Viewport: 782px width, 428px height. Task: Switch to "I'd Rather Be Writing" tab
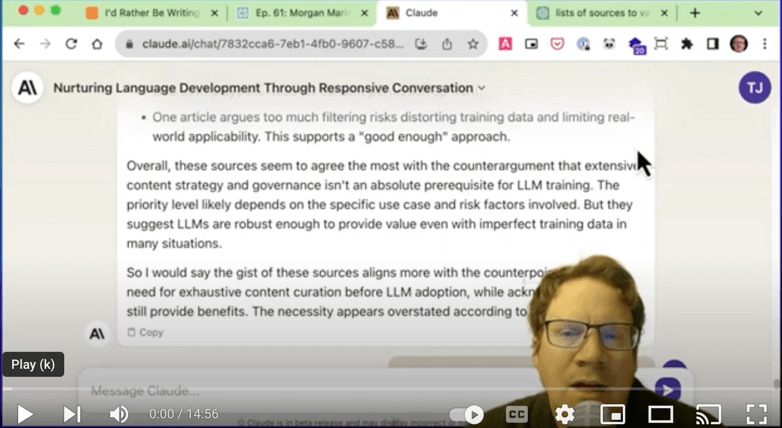click(148, 14)
